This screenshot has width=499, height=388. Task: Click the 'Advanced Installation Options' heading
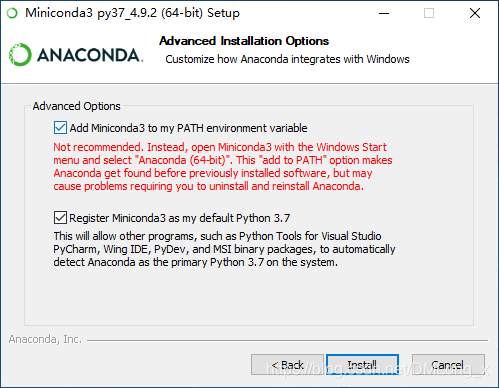(244, 41)
